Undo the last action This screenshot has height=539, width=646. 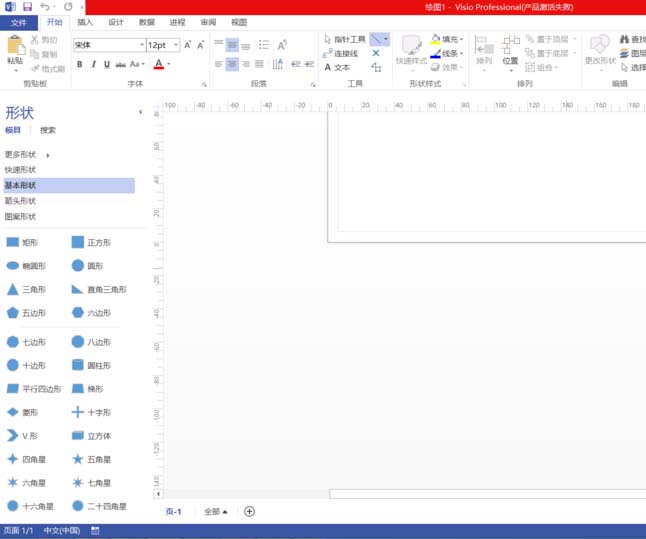45,7
